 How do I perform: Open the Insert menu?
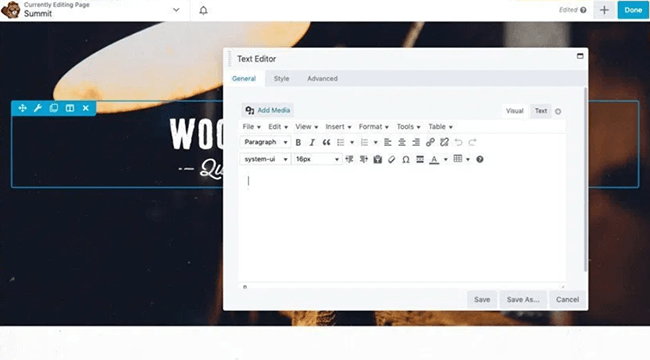338,126
